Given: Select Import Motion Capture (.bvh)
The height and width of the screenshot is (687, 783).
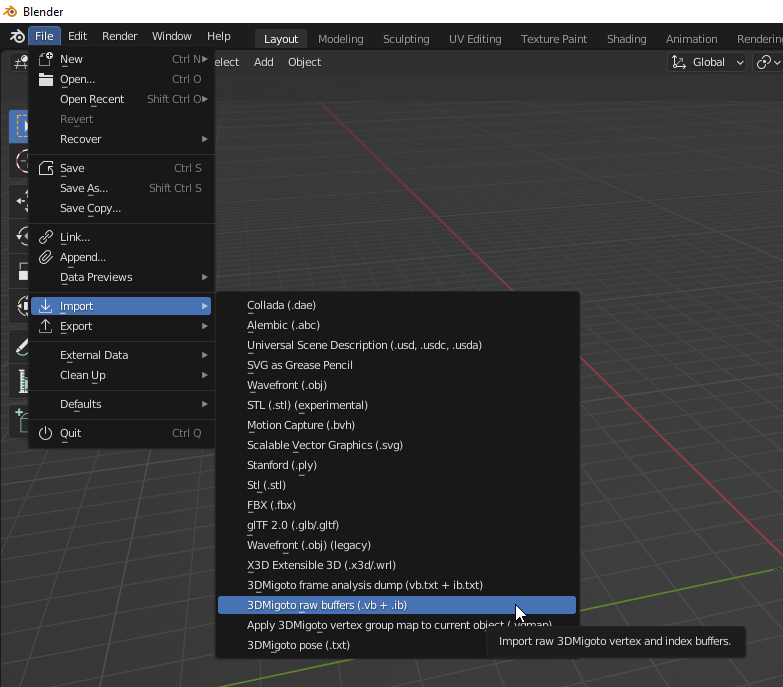Looking at the screenshot, I should coord(397,425).
